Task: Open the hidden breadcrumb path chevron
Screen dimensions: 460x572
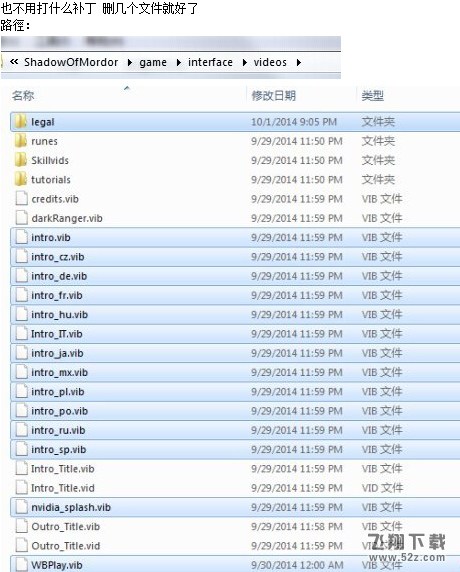Action: tap(14, 62)
